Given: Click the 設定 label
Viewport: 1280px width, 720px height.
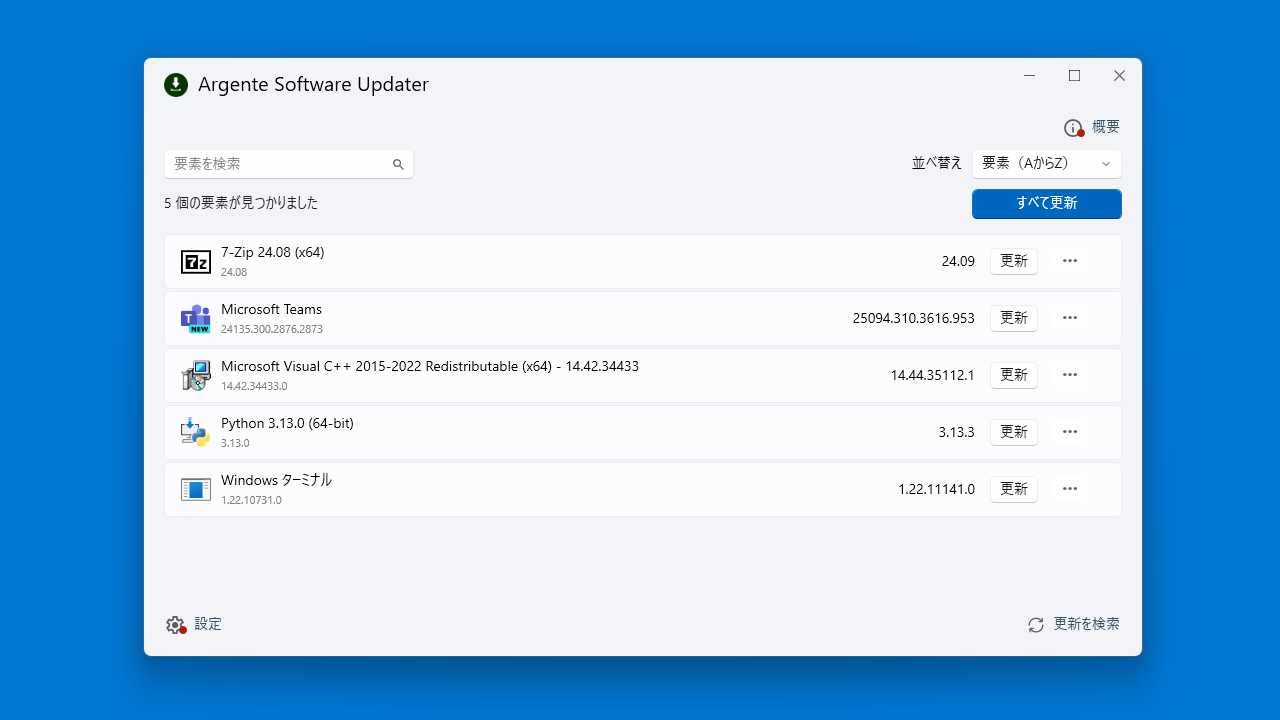Looking at the screenshot, I should [x=208, y=624].
